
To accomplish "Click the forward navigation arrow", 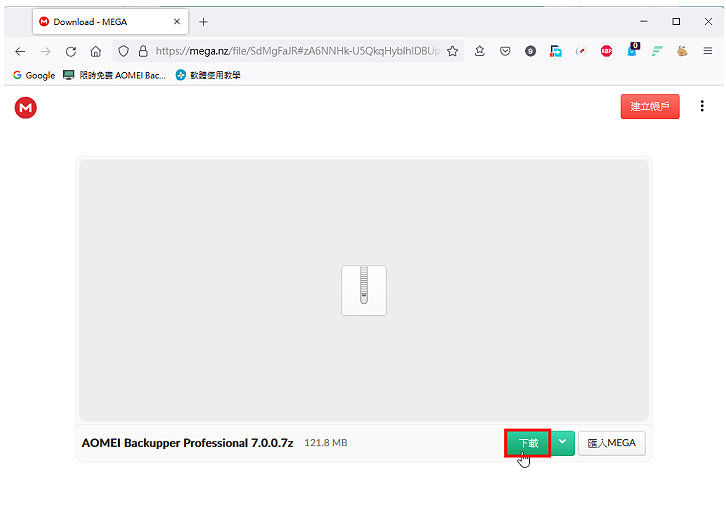I will [x=45, y=51].
